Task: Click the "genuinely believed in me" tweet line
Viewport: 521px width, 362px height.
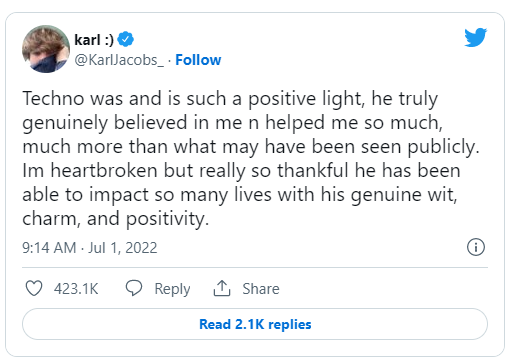Action: [x=132, y=123]
